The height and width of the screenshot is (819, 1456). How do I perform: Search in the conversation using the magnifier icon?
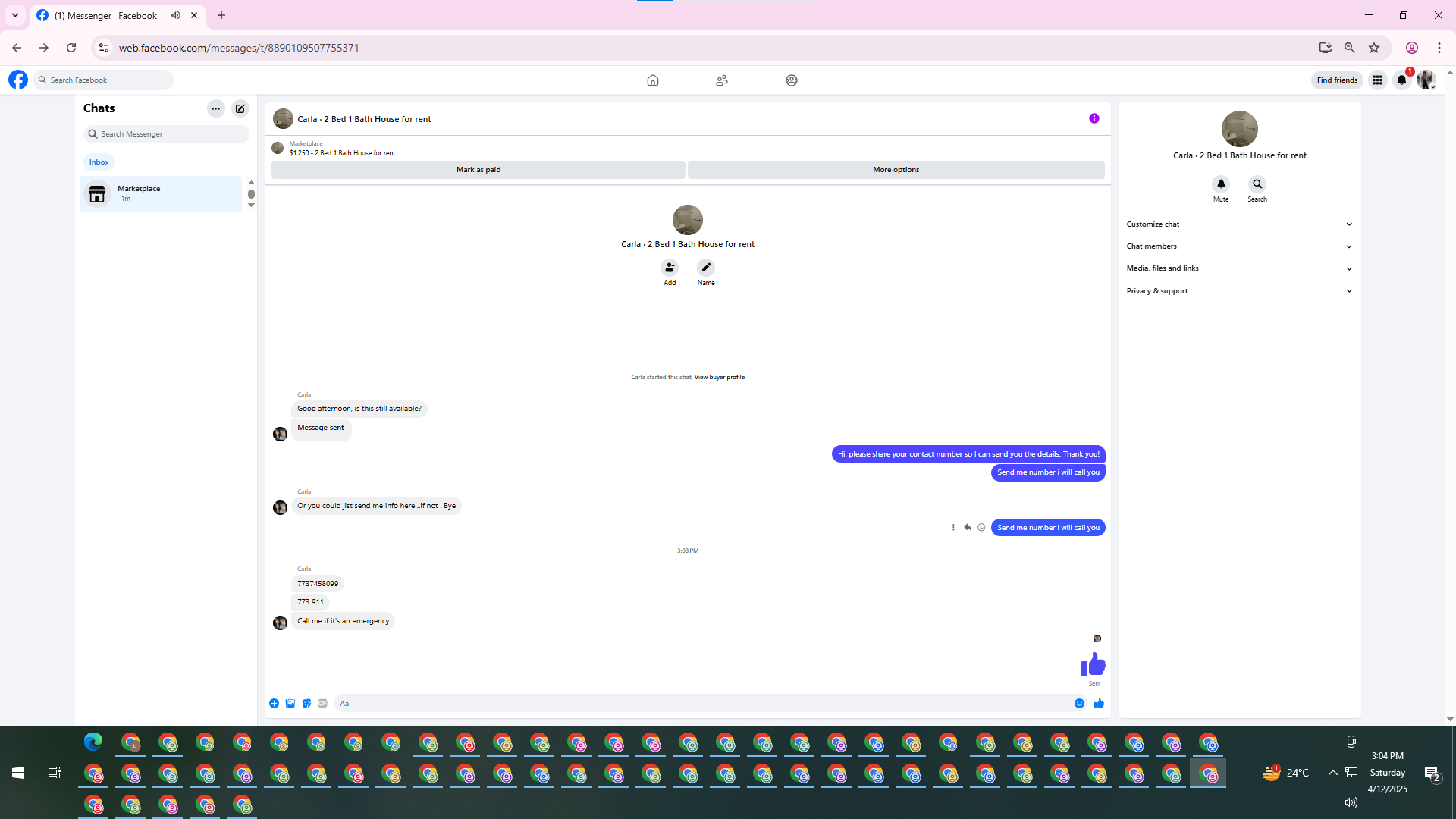tap(1257, 184)
